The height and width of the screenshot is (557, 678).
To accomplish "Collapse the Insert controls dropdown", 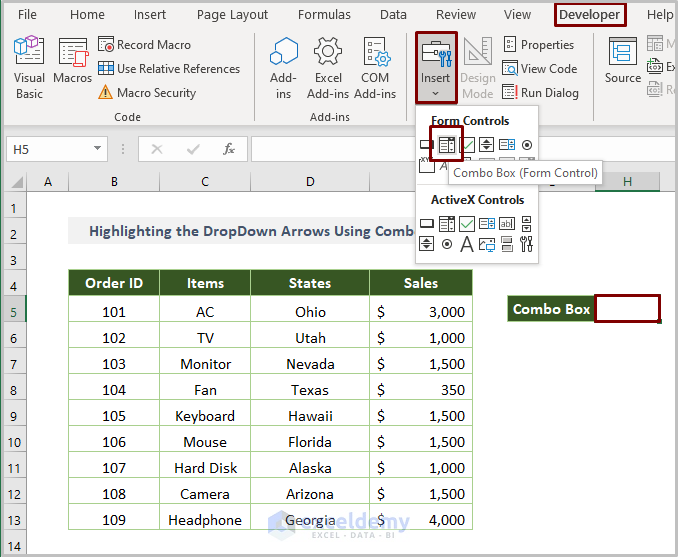I will pyautogui.click(x=435, y=67).
